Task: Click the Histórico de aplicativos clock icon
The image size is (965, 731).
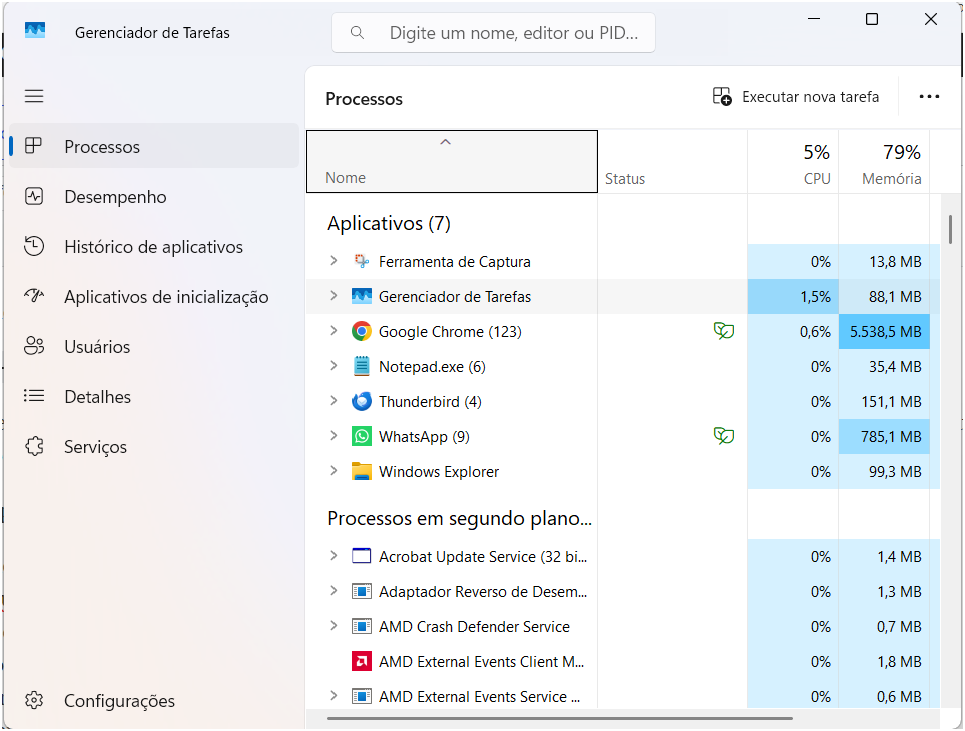Action: pyautogui.click(x=34, y=246)
